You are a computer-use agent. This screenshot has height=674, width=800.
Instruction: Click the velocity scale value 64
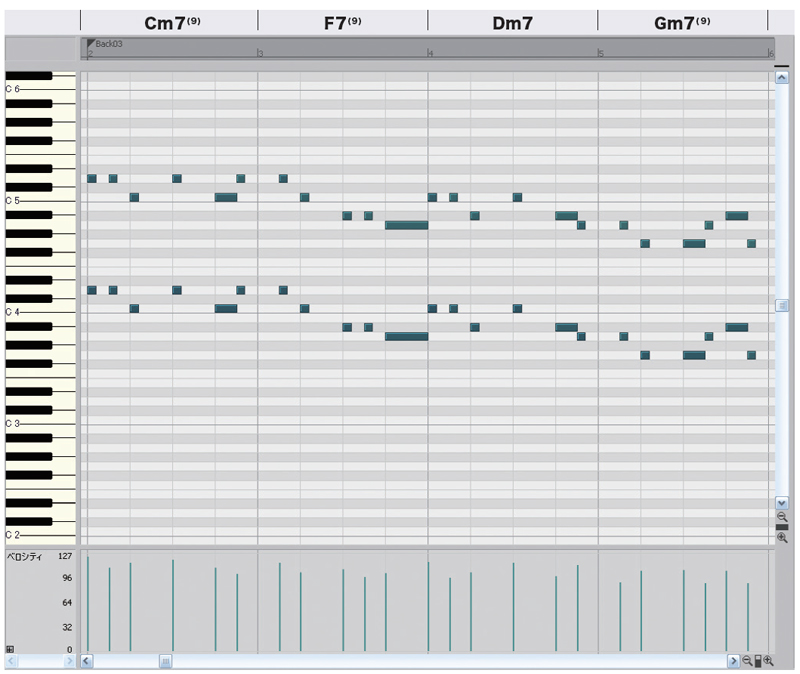[67, 603]
